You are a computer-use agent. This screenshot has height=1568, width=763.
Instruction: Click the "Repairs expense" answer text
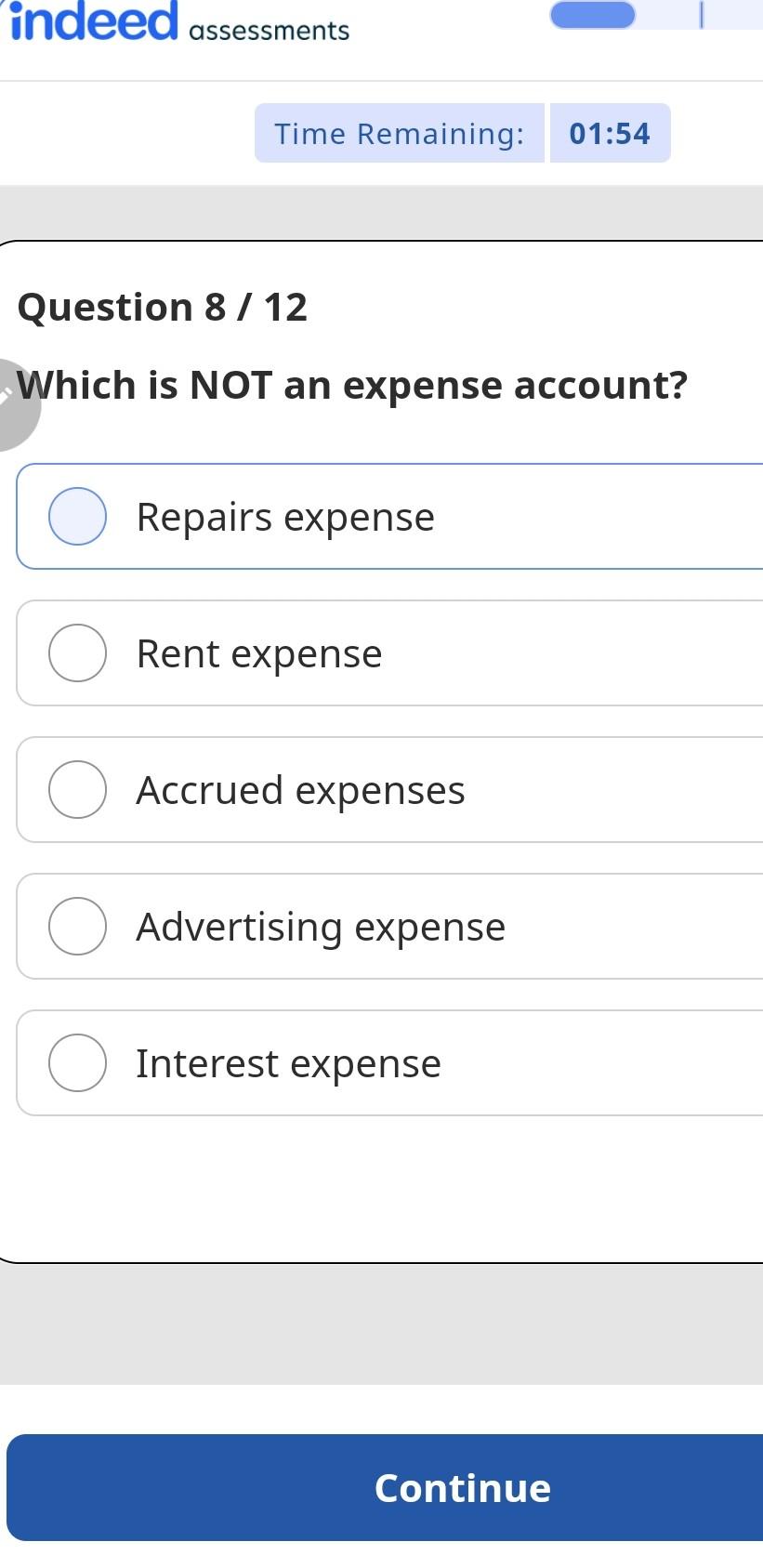tap(285, 517)
